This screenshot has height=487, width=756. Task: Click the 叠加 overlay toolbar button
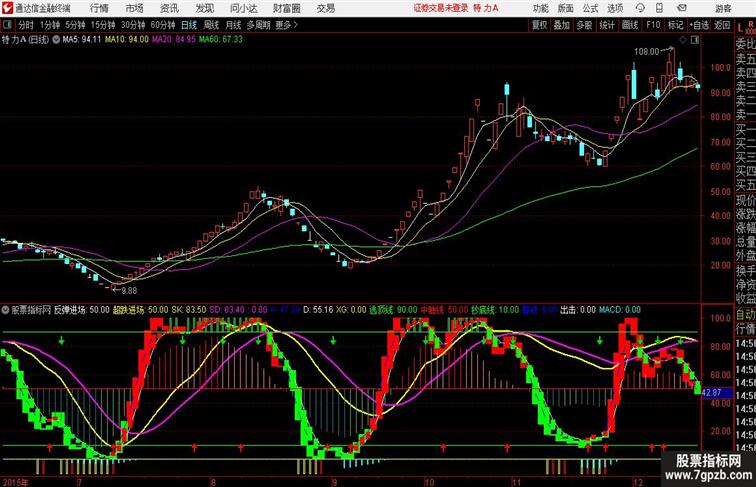tap(562, 25)
